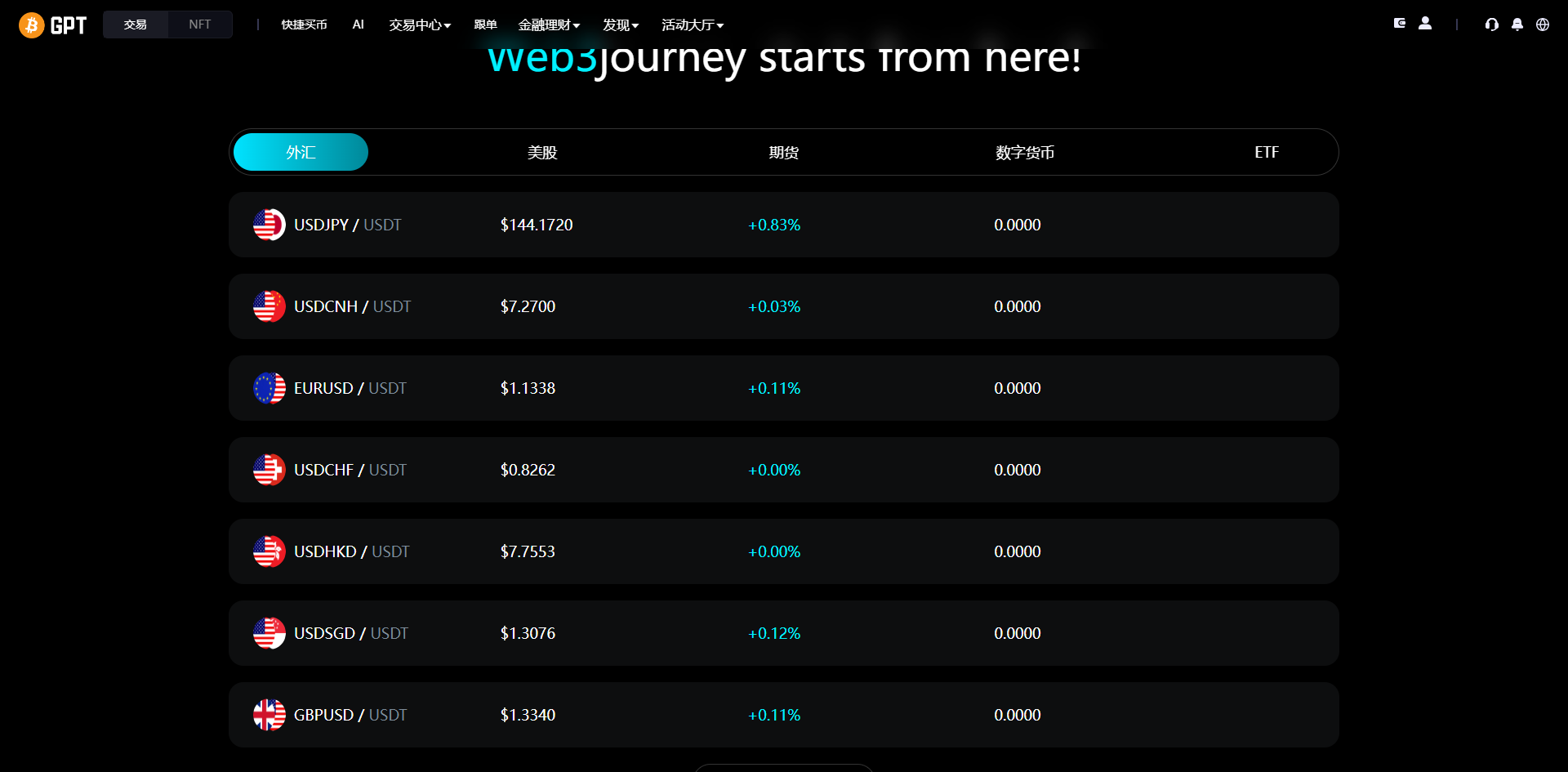Go home via the GPT Bitcoin logo

53,25
